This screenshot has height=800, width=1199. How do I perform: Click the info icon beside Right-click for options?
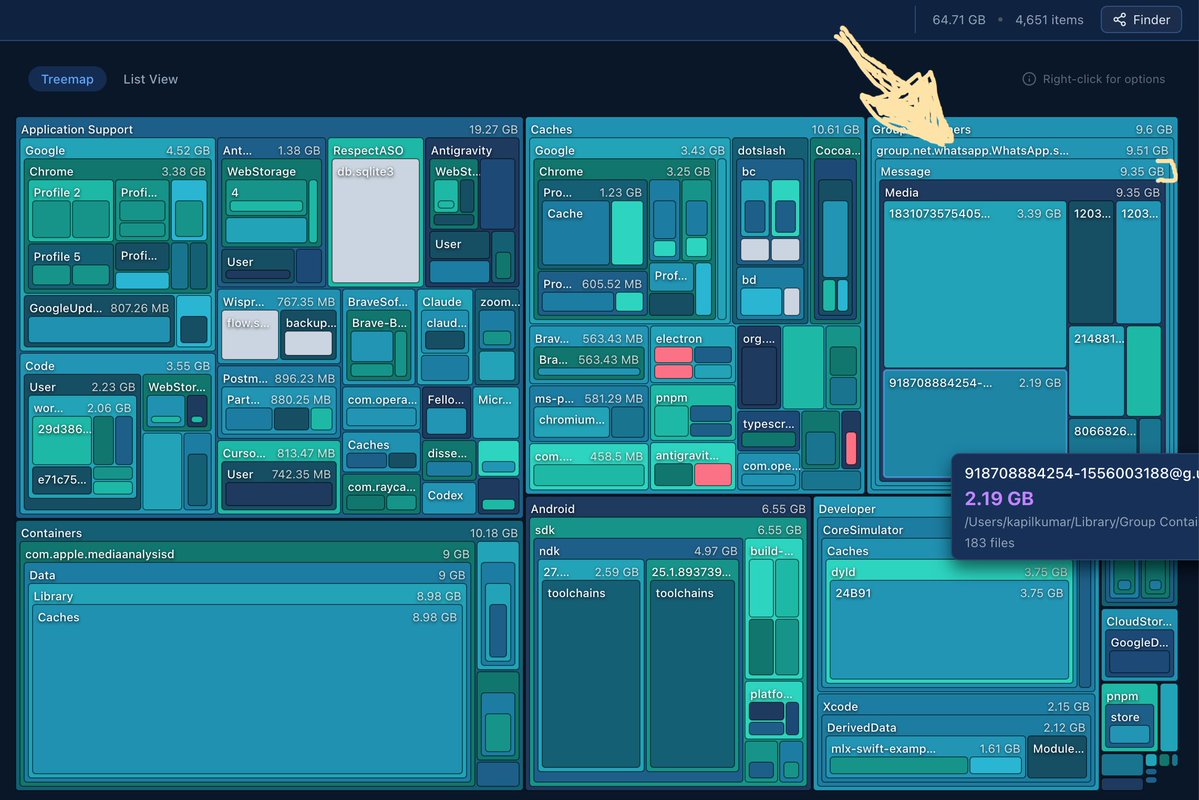1029,79
